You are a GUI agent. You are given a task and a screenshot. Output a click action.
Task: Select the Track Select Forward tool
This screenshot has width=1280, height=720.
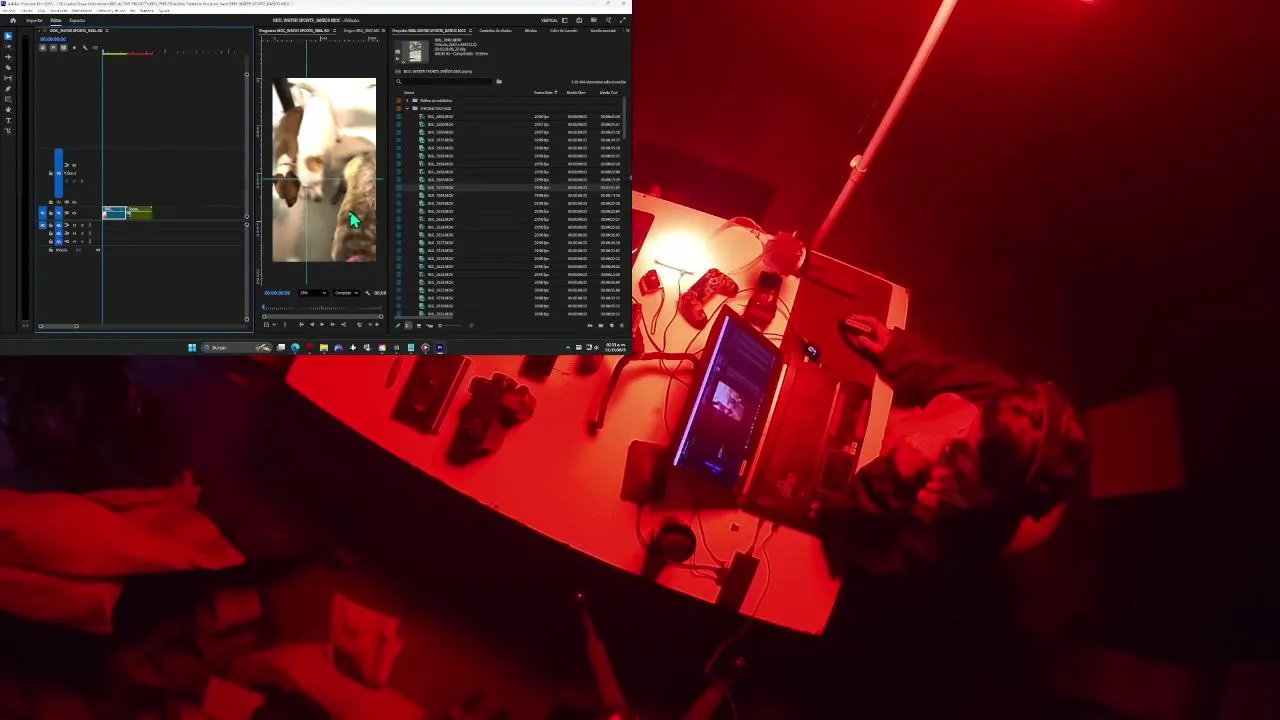(x=8, y=46)
